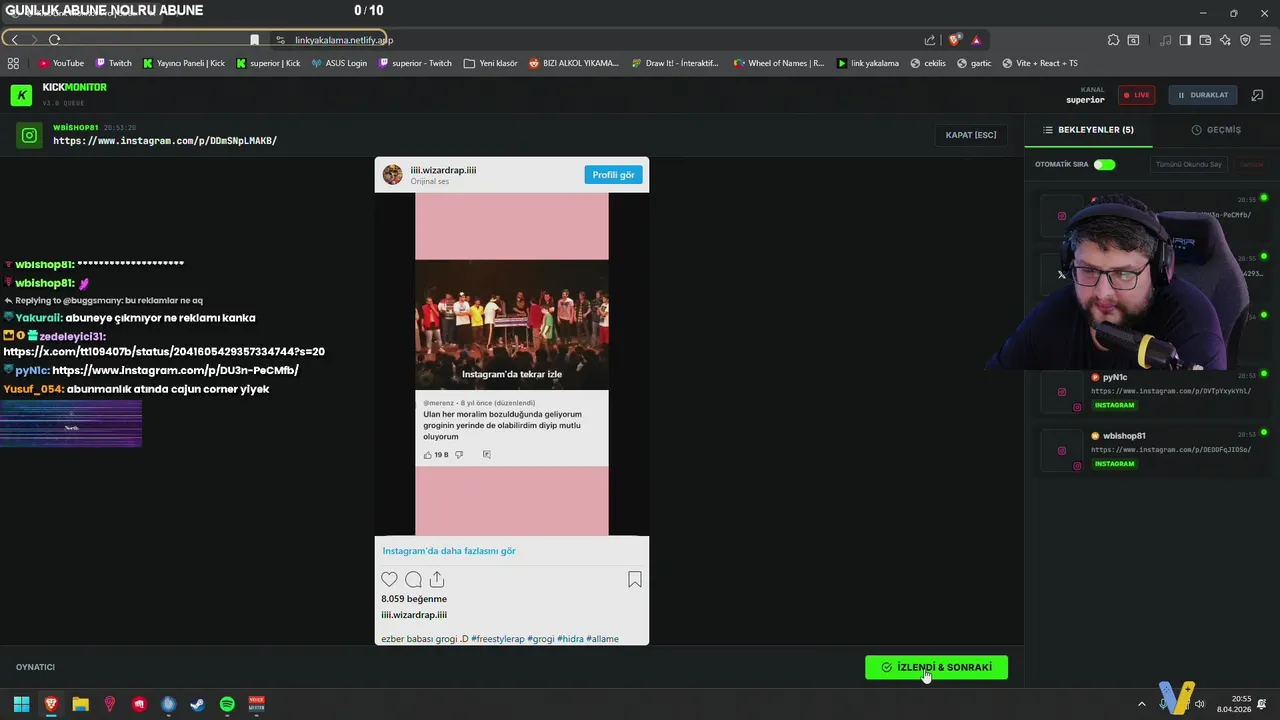Click the Brave VPN shield icon
The height and width of the screenshot is (720, 1280).
1245,40
